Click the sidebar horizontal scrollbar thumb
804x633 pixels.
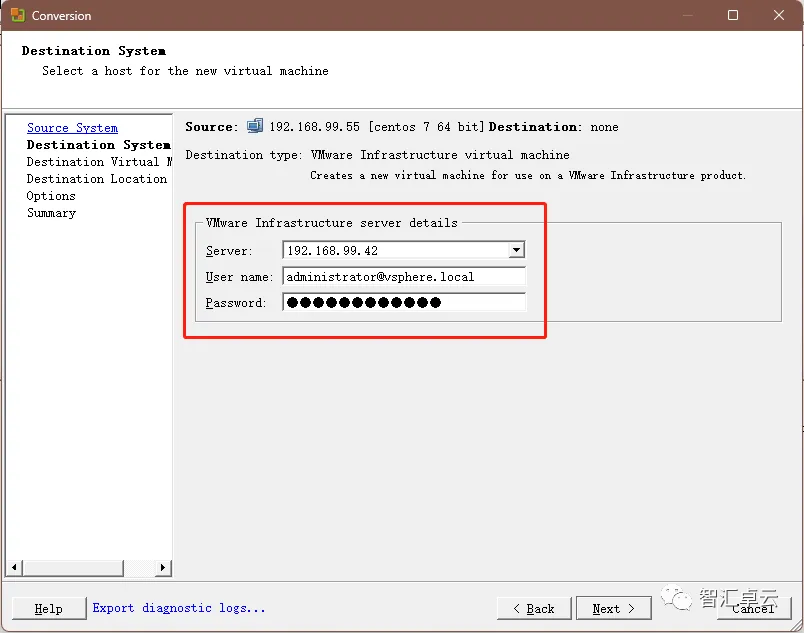coord(73,567)
